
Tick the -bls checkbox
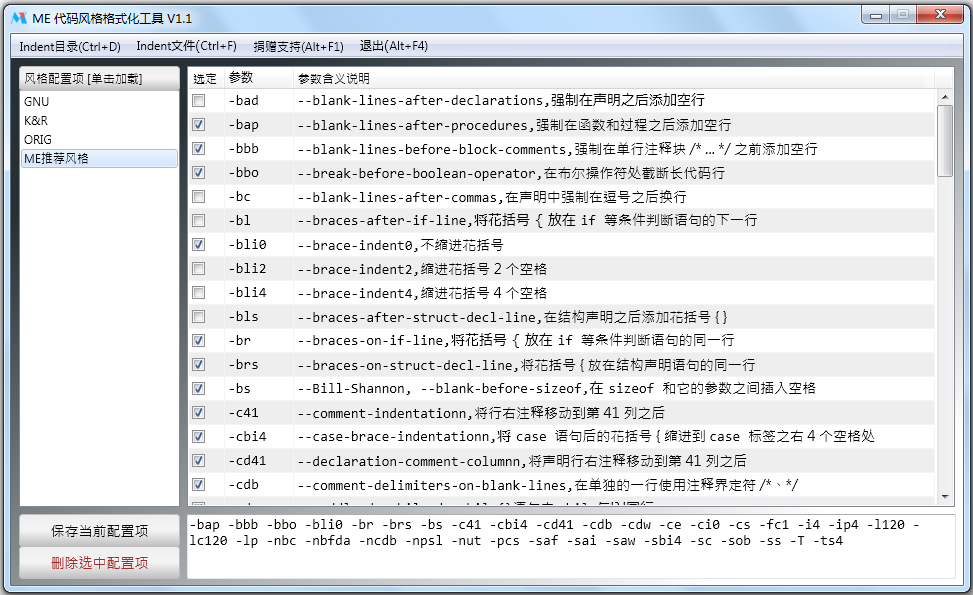[x=199, y=316]
